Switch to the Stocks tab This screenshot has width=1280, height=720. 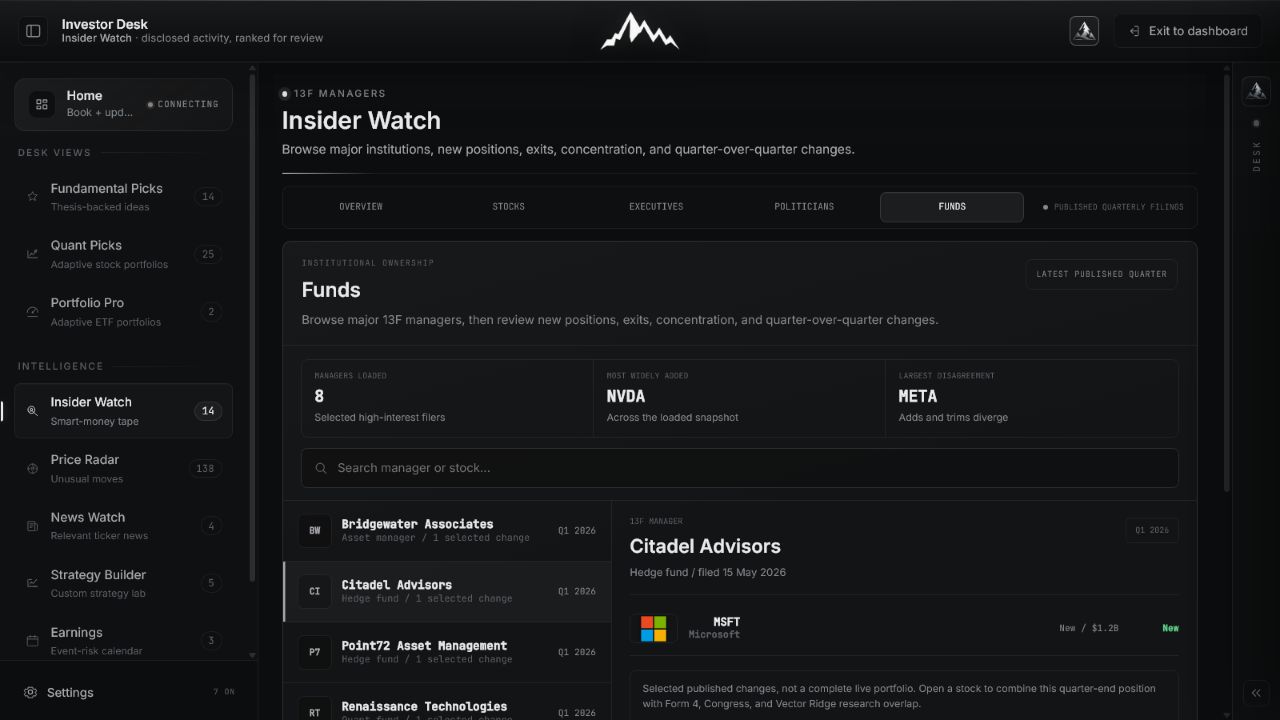click(508, 207)
